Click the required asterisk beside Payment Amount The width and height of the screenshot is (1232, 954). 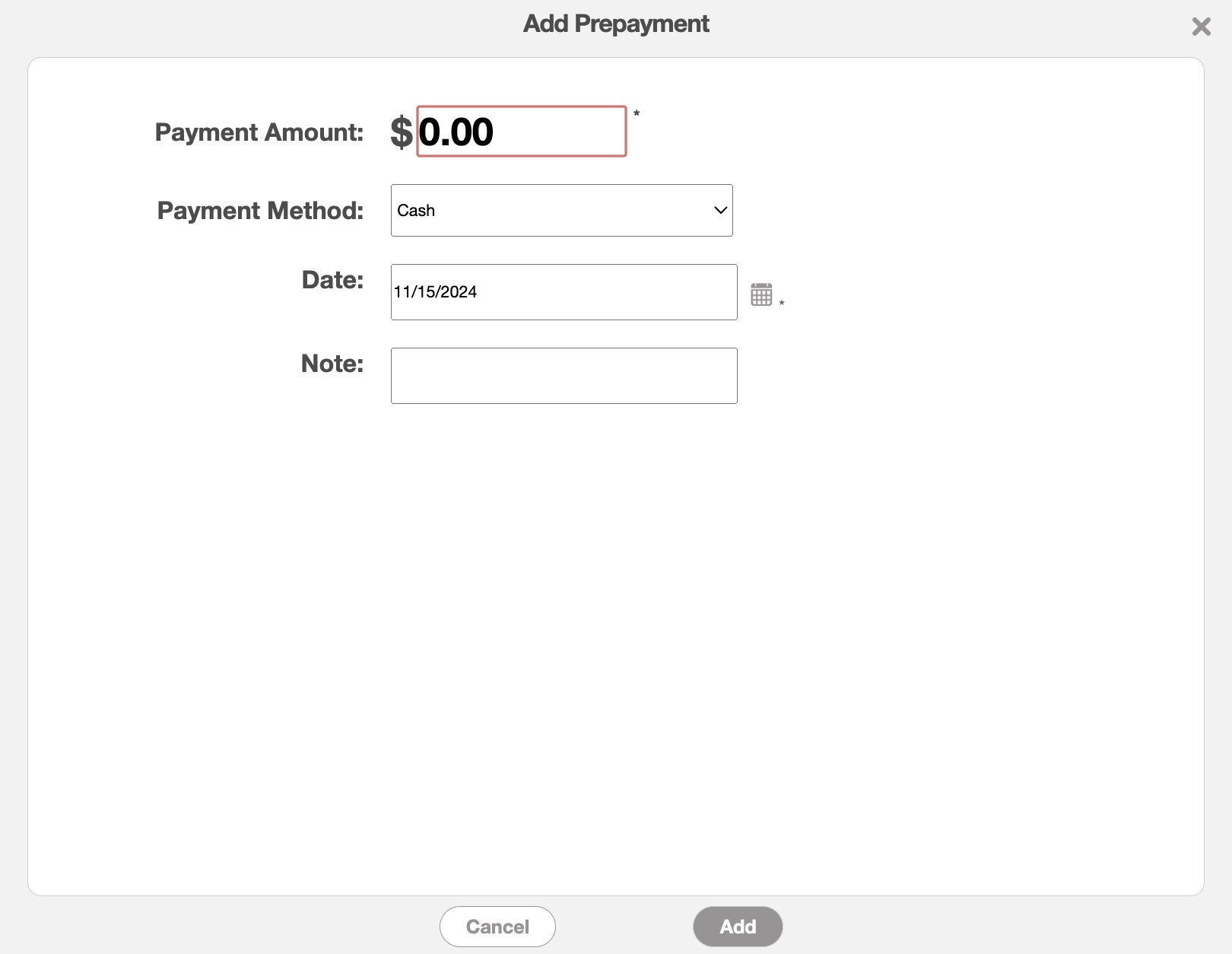click(637, 114)
